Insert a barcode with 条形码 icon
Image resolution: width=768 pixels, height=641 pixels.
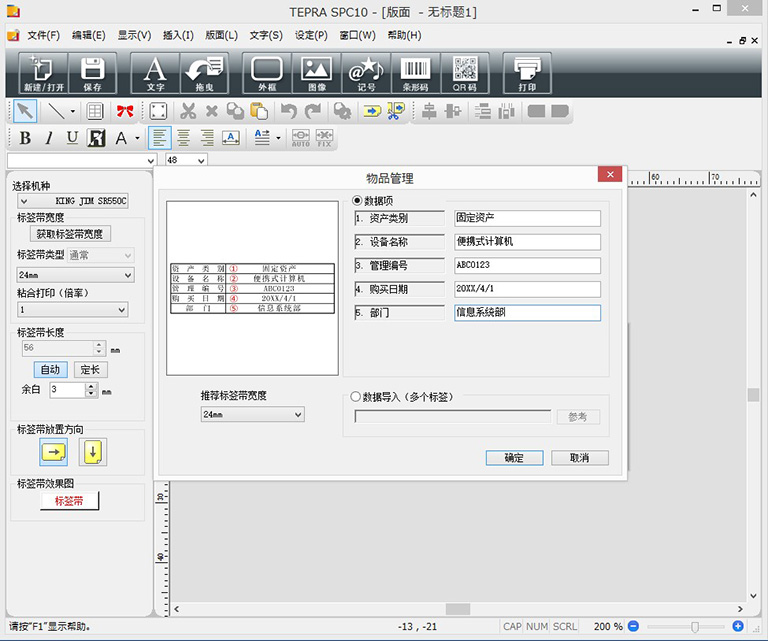pos(415,73)
